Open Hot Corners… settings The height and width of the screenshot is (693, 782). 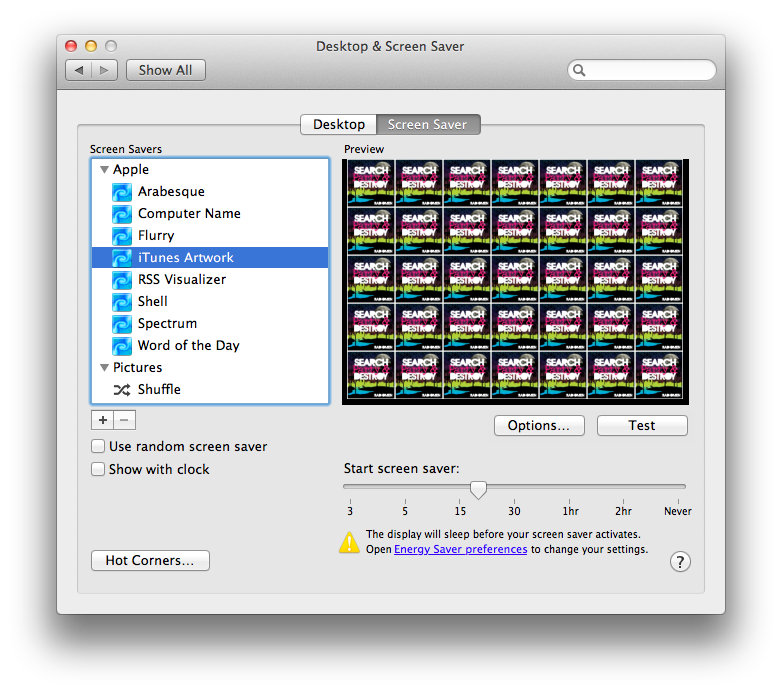pos(150,560)
